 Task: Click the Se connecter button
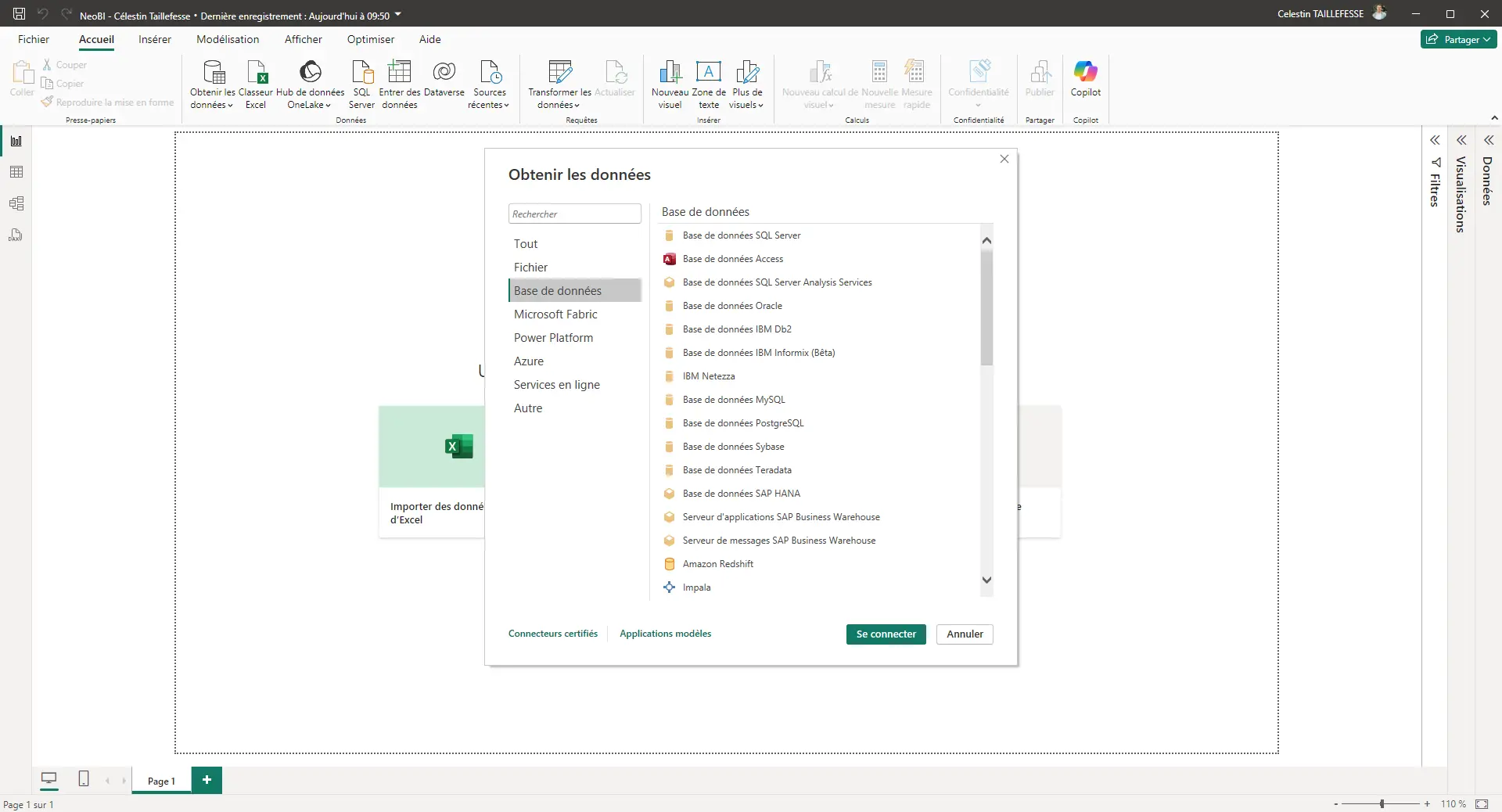[886, 634]
